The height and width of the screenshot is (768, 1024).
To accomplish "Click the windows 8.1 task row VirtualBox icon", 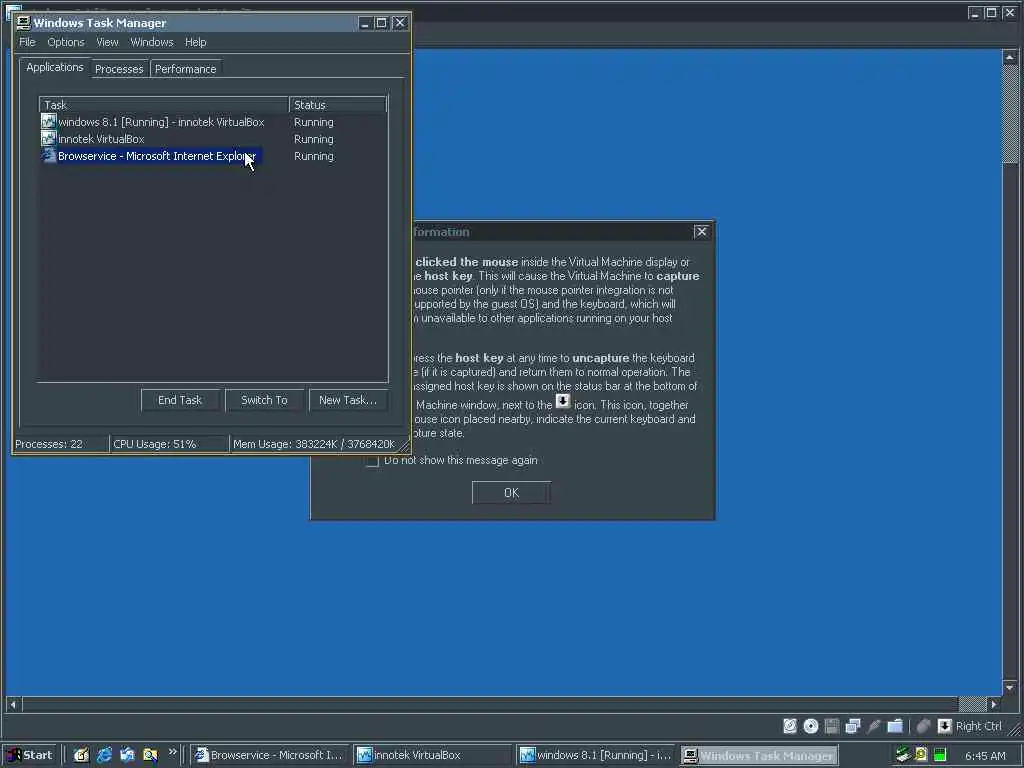I will click(x=48, y=121).
